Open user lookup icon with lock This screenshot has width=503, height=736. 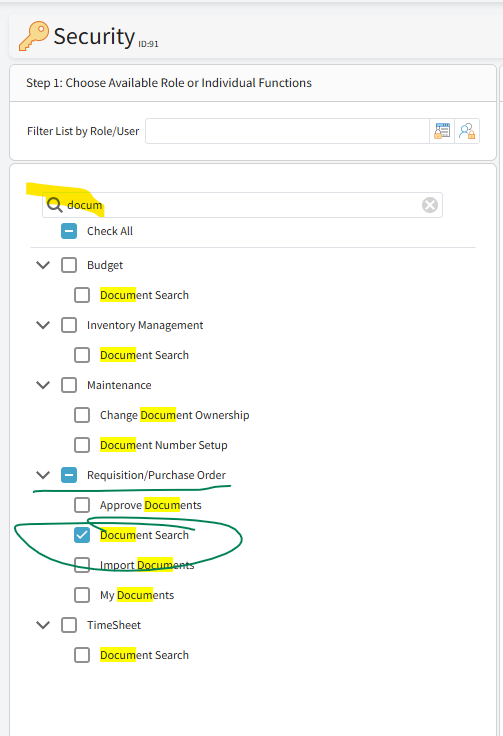[x=467, y=131]
